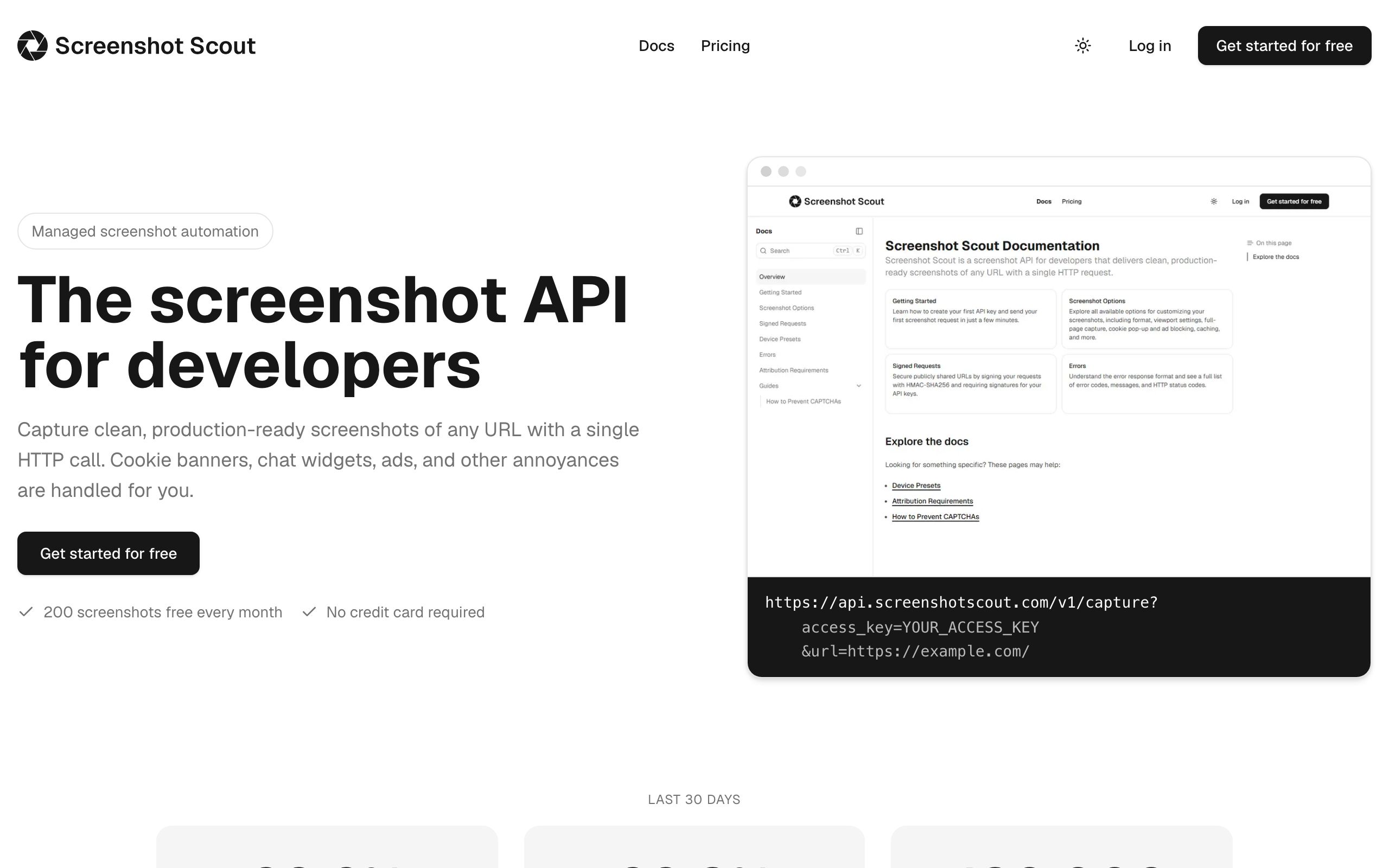Select Attribution Requirements in preview sidebar
Screen dimensions: 1389x868
tap(793, 369)
